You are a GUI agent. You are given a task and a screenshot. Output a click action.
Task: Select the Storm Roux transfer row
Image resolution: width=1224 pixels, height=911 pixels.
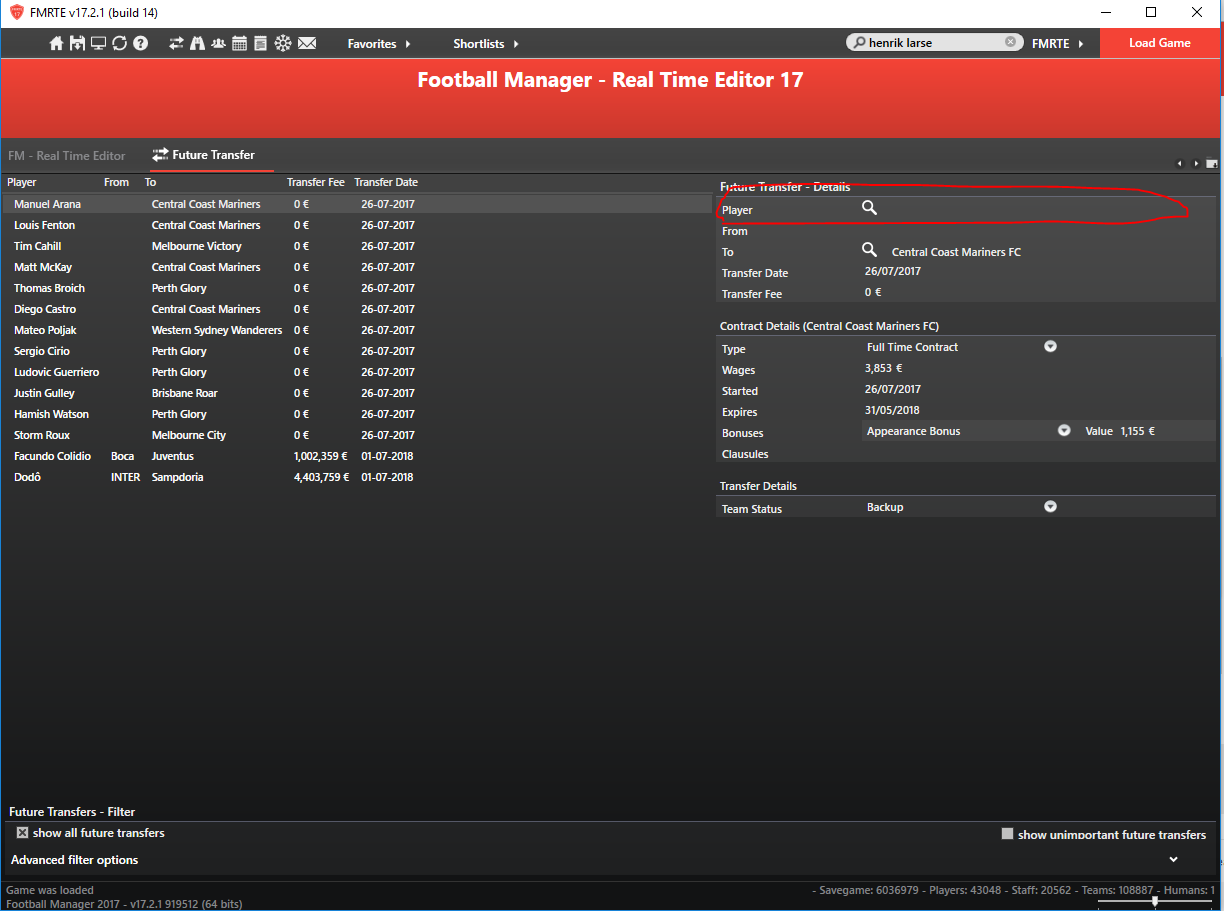click(x=356, y=435)
